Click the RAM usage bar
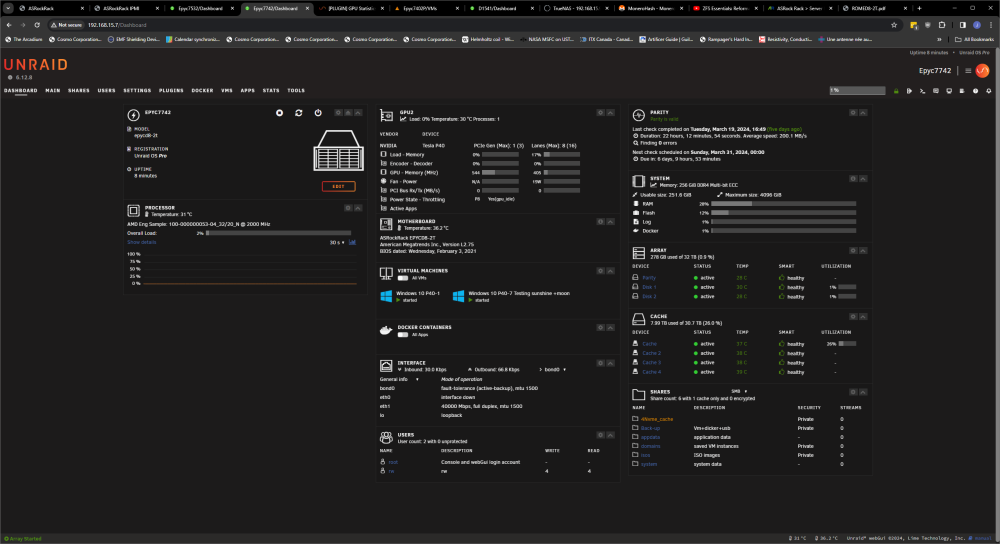This screenshot has width=1000, height=544. pyautogui.click(x=783, y=204)
